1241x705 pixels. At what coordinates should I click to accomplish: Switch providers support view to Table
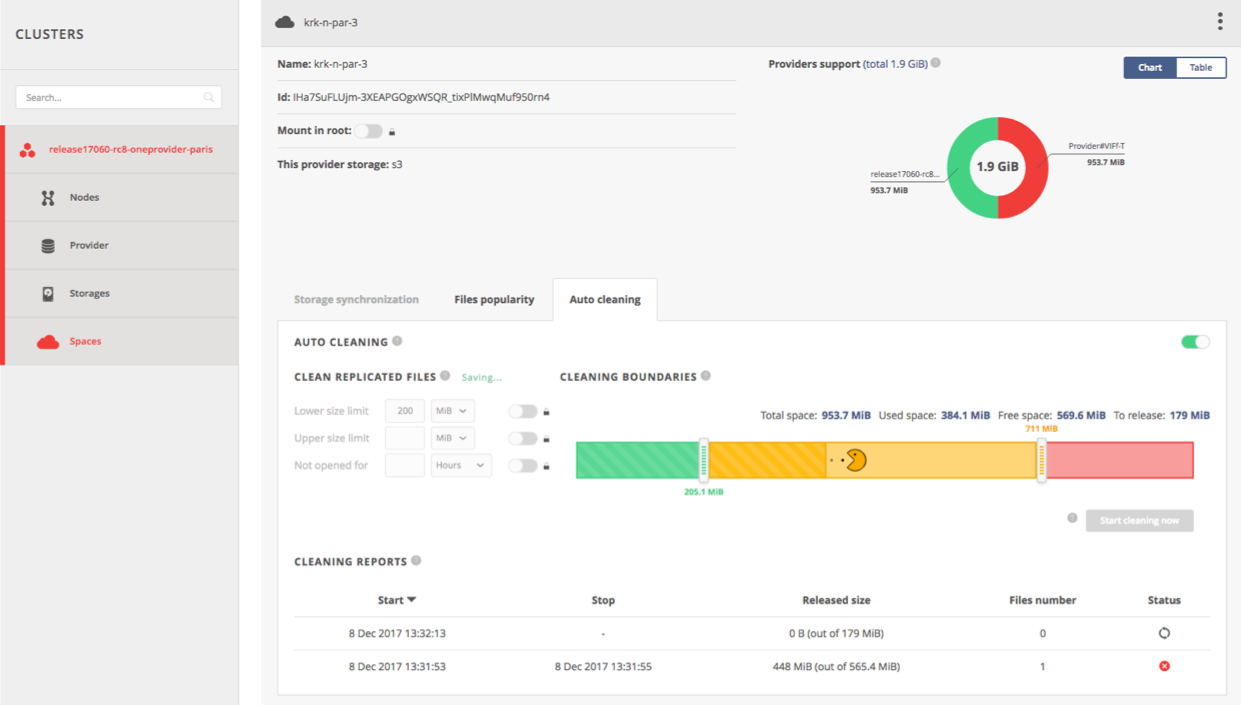point(1201,67)
